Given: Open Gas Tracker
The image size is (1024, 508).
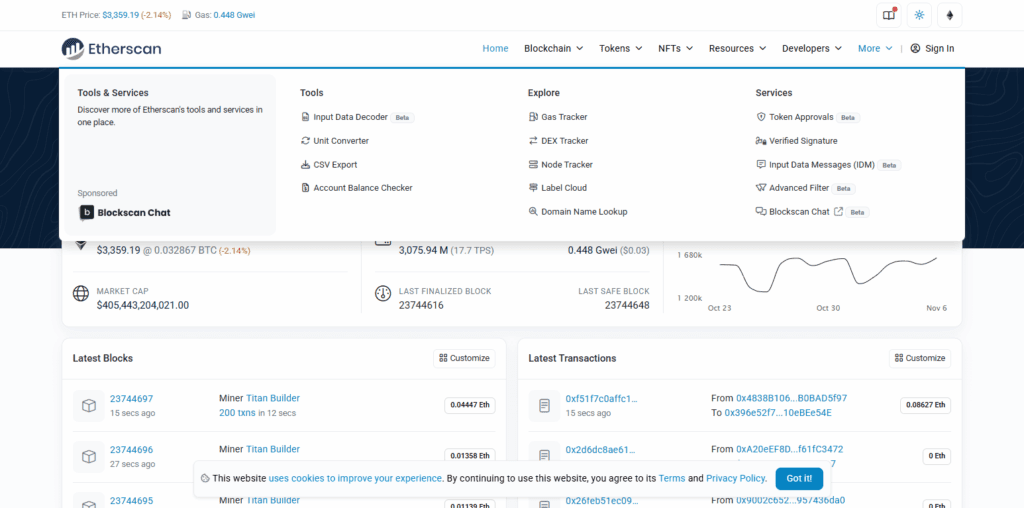Looking at the screenshot, I should [x=564, y=117].
